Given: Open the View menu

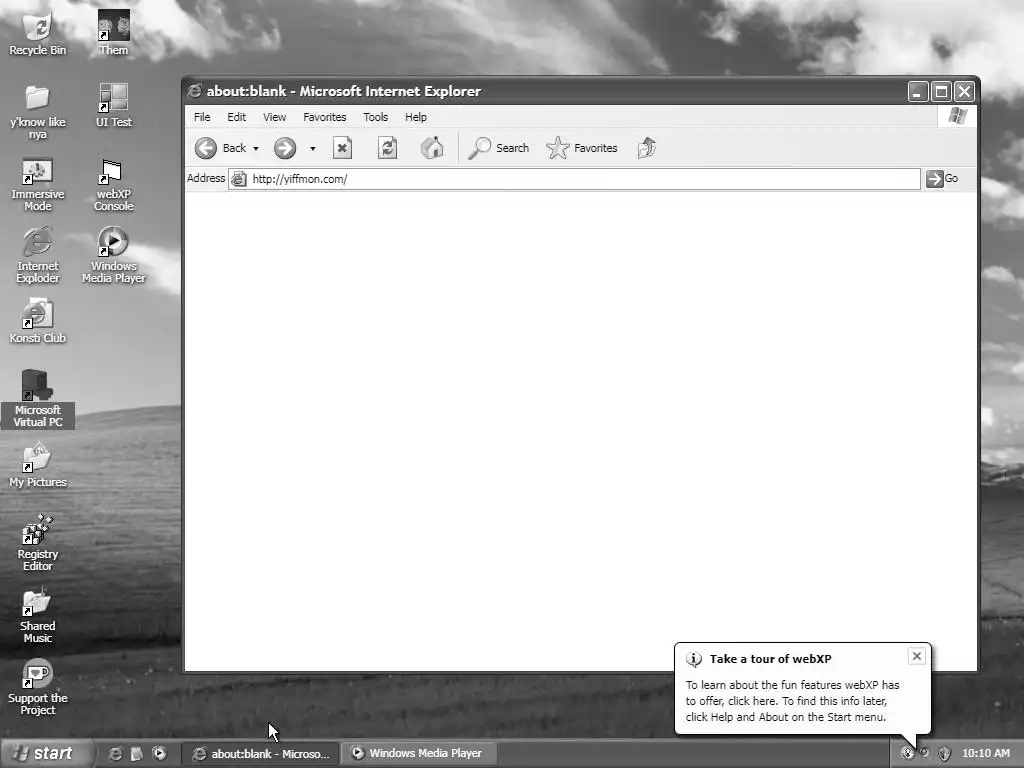Looking at the screenshot, I should click(x=274, y=117).
